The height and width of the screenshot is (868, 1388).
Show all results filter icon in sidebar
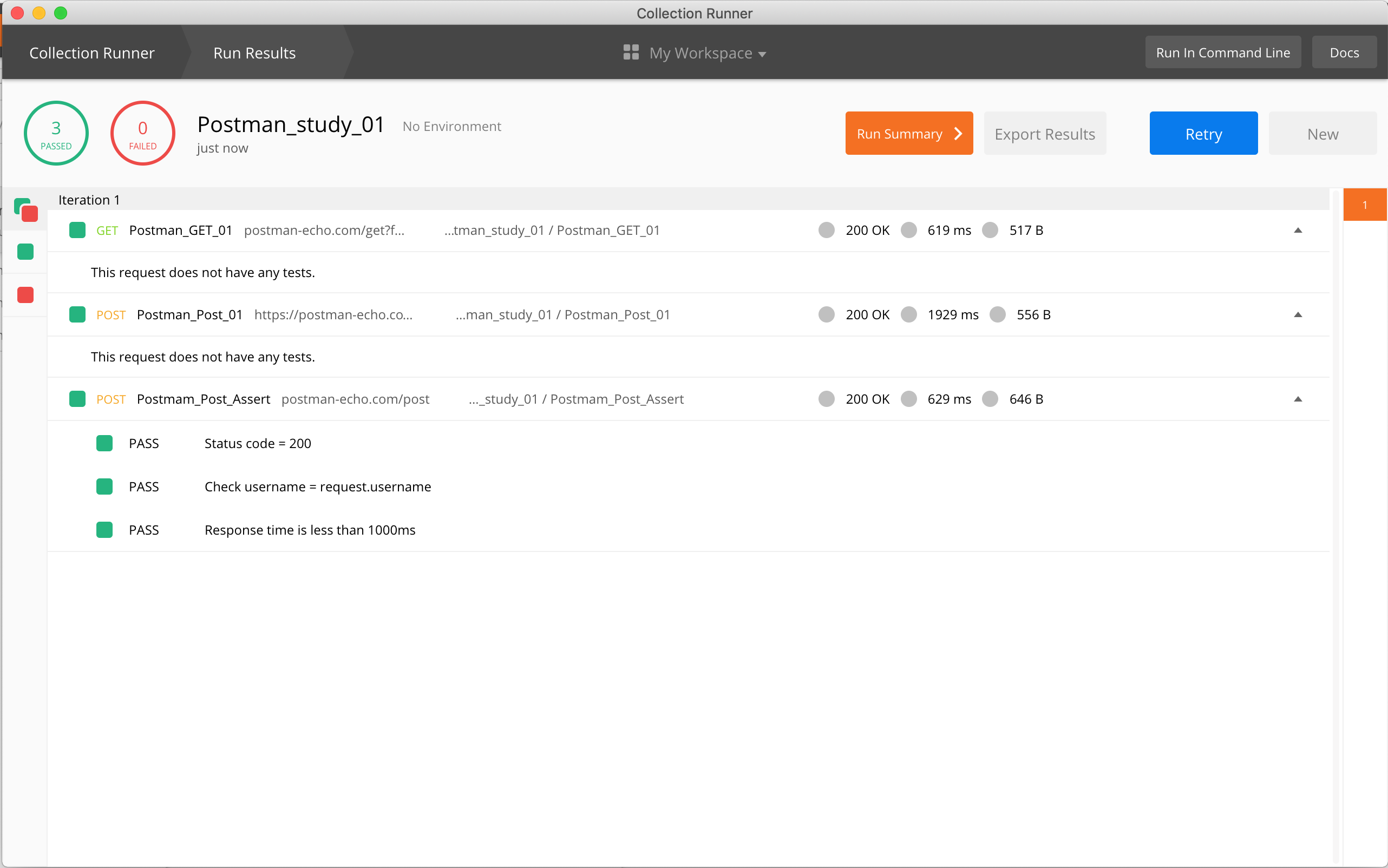(25, 209)
